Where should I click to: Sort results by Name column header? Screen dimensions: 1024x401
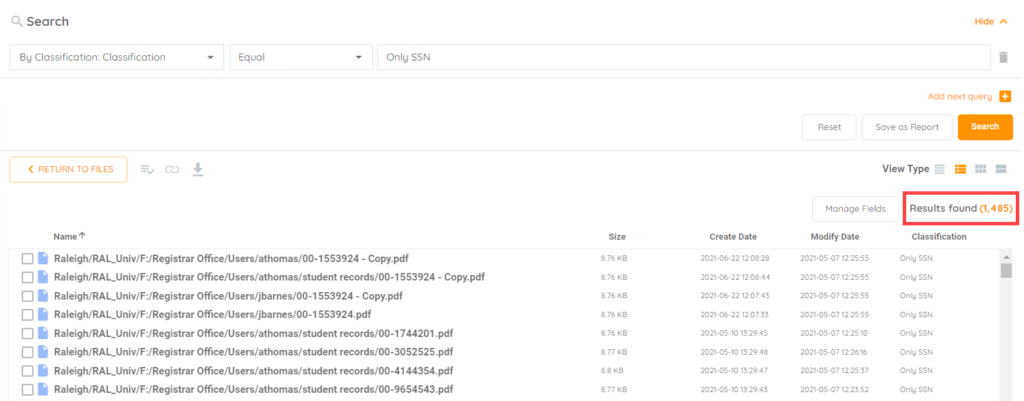click(68, 237)
